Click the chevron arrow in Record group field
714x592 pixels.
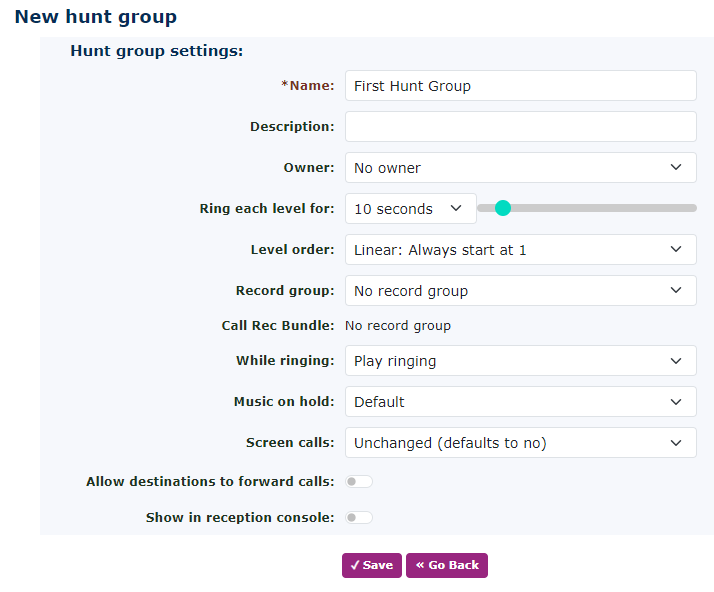coord(677,291)
